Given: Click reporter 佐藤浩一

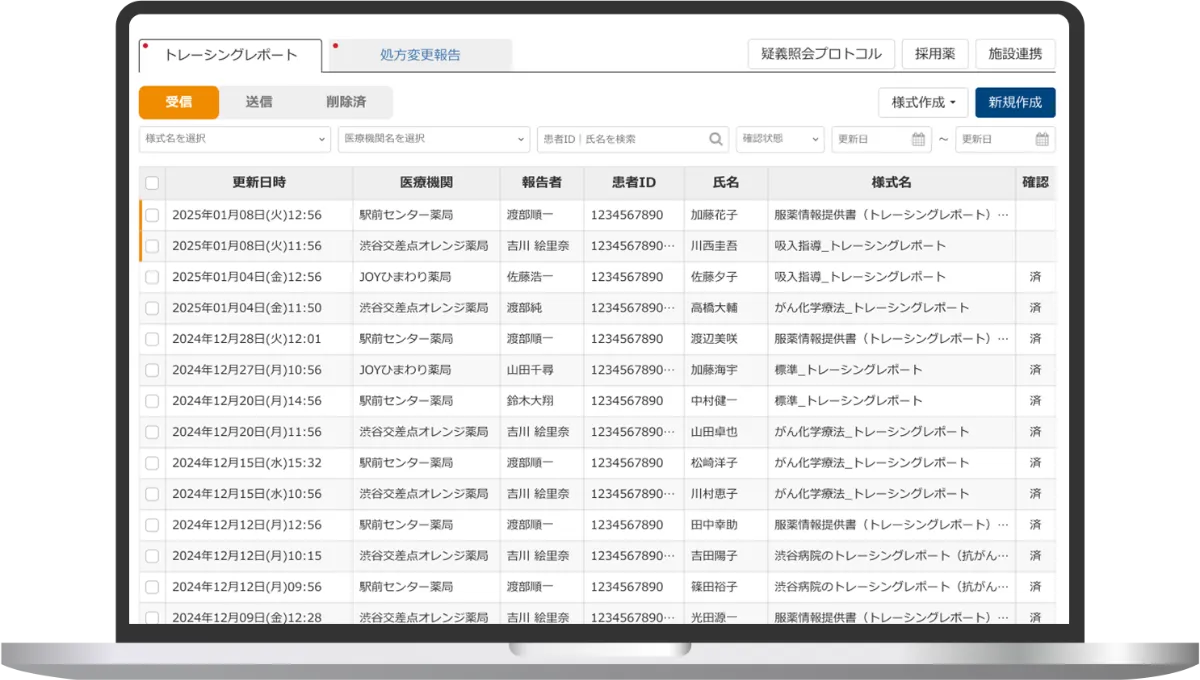Looking at the screenshot, I should 530,277.
